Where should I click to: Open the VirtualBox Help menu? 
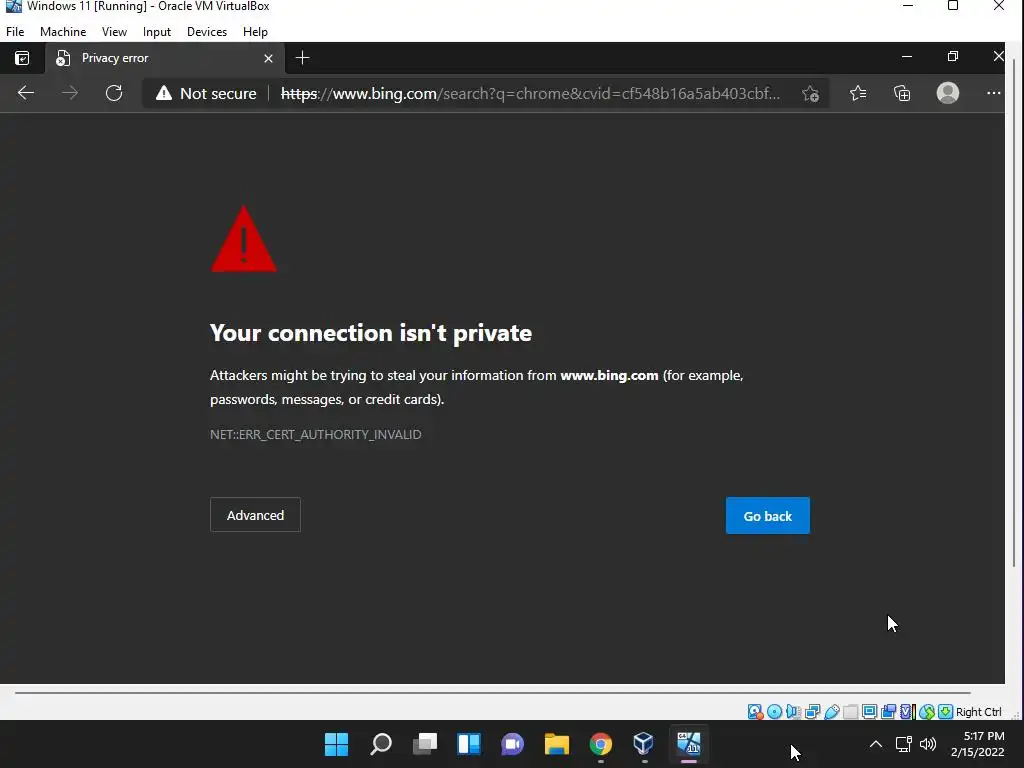255,32
